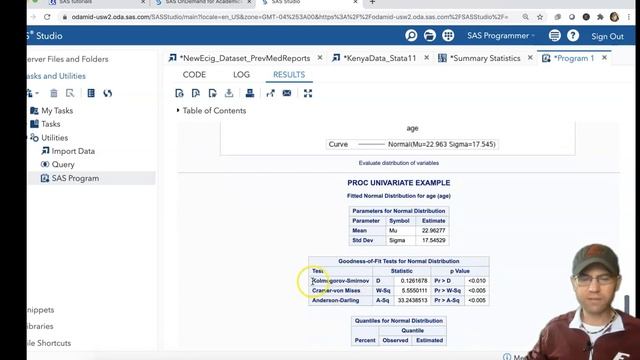Close the Program 1 tab
The height and width of the screenshot is (360, 640).
(x=604, y=58)
